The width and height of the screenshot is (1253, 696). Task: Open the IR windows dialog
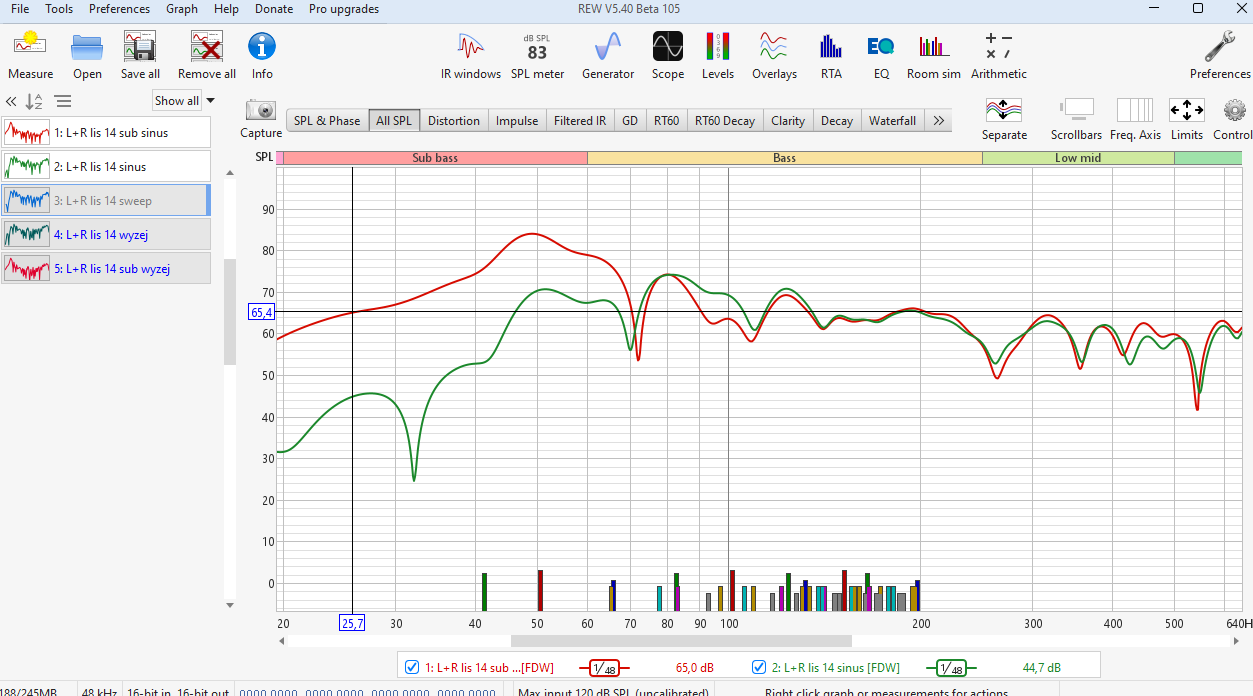click(470, 54)
